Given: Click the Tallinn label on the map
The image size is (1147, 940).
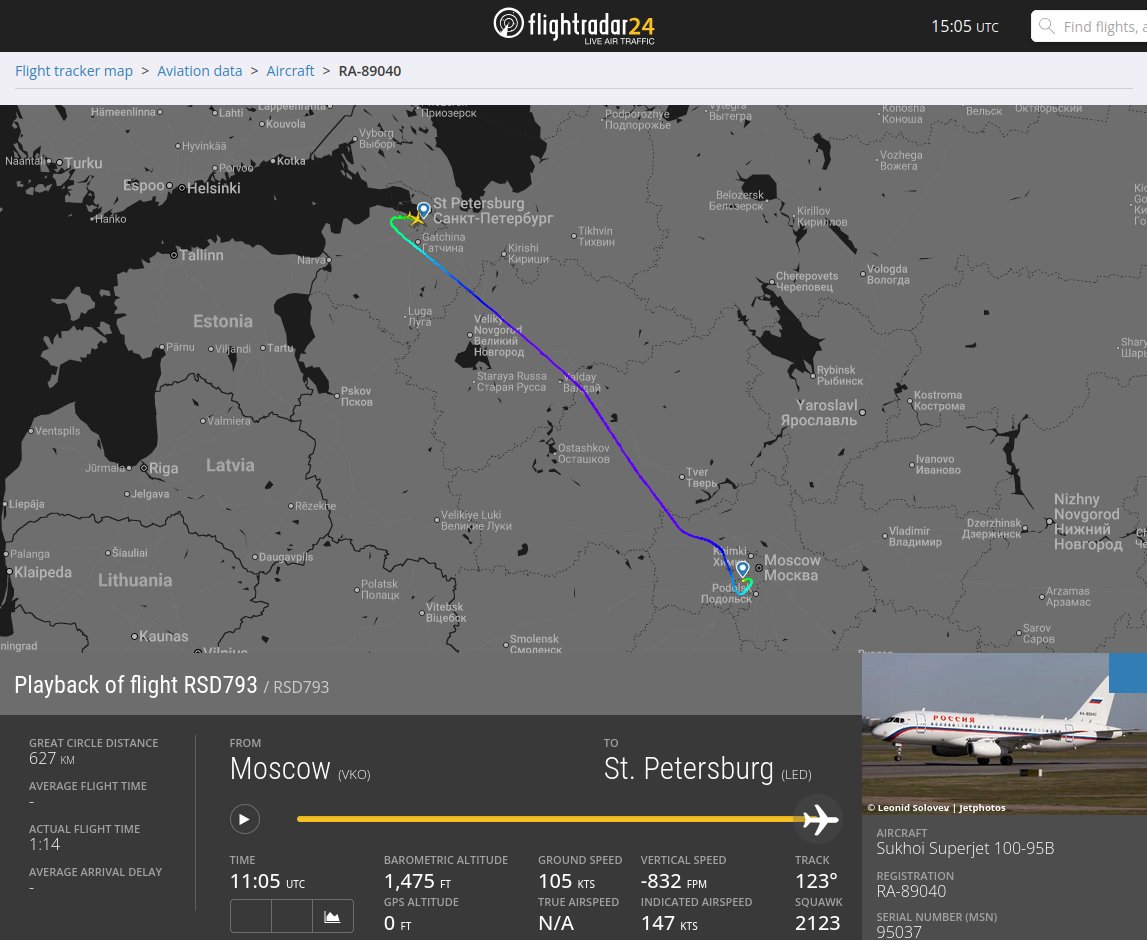Looking at the screenshot, I should tap(202, 255).
